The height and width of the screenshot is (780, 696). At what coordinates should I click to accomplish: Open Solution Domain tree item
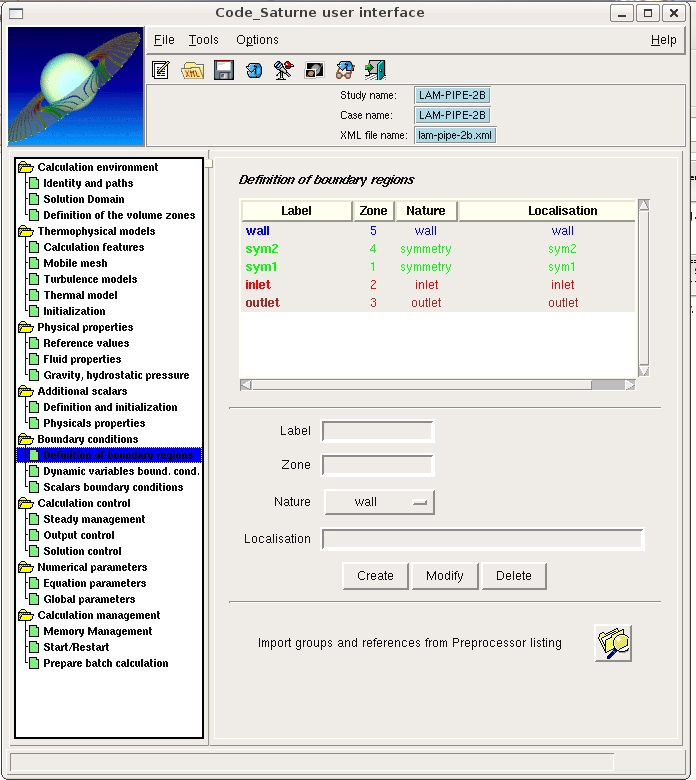tap(84, 199)
